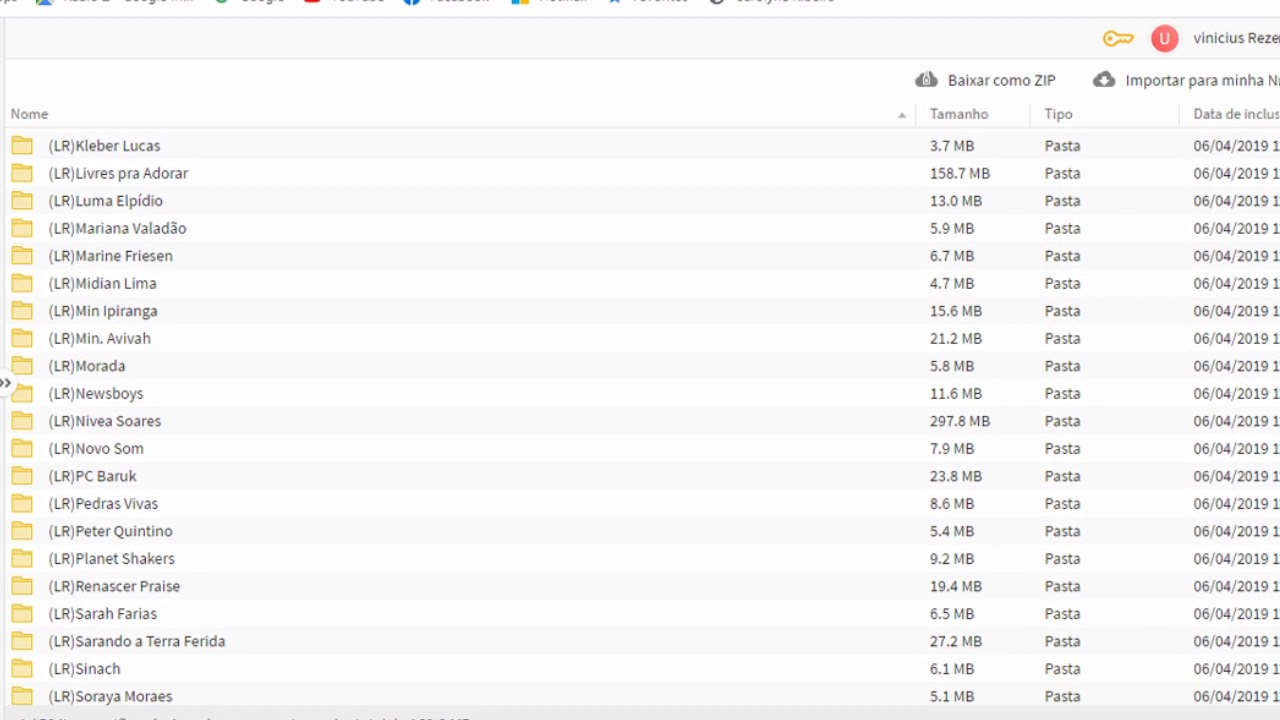Expand the left sidebar chevron arrows

pyautogui.click(x=5, y=383)
